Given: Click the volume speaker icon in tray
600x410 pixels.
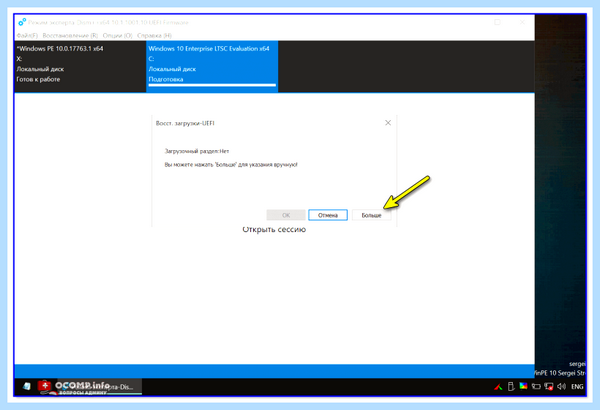Looking at the screenshot, I should pyautogui.click(x=561, y=386).
